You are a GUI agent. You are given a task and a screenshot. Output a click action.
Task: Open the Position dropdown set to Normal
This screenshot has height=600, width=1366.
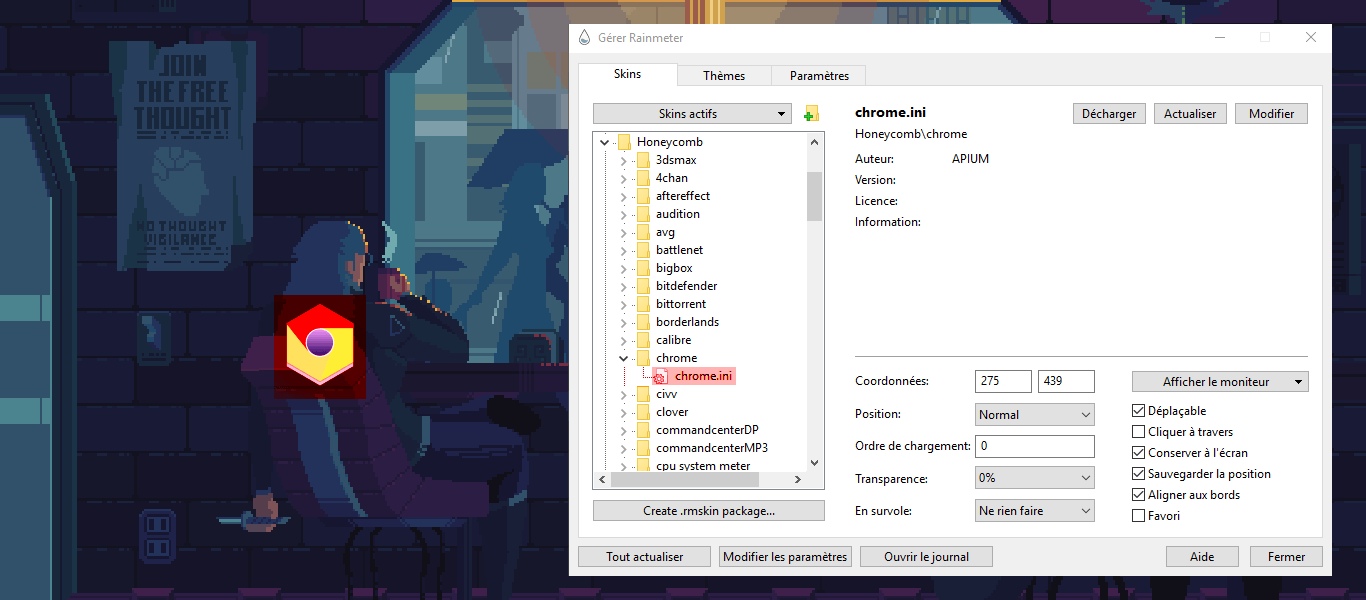(x=1035, y=415)
